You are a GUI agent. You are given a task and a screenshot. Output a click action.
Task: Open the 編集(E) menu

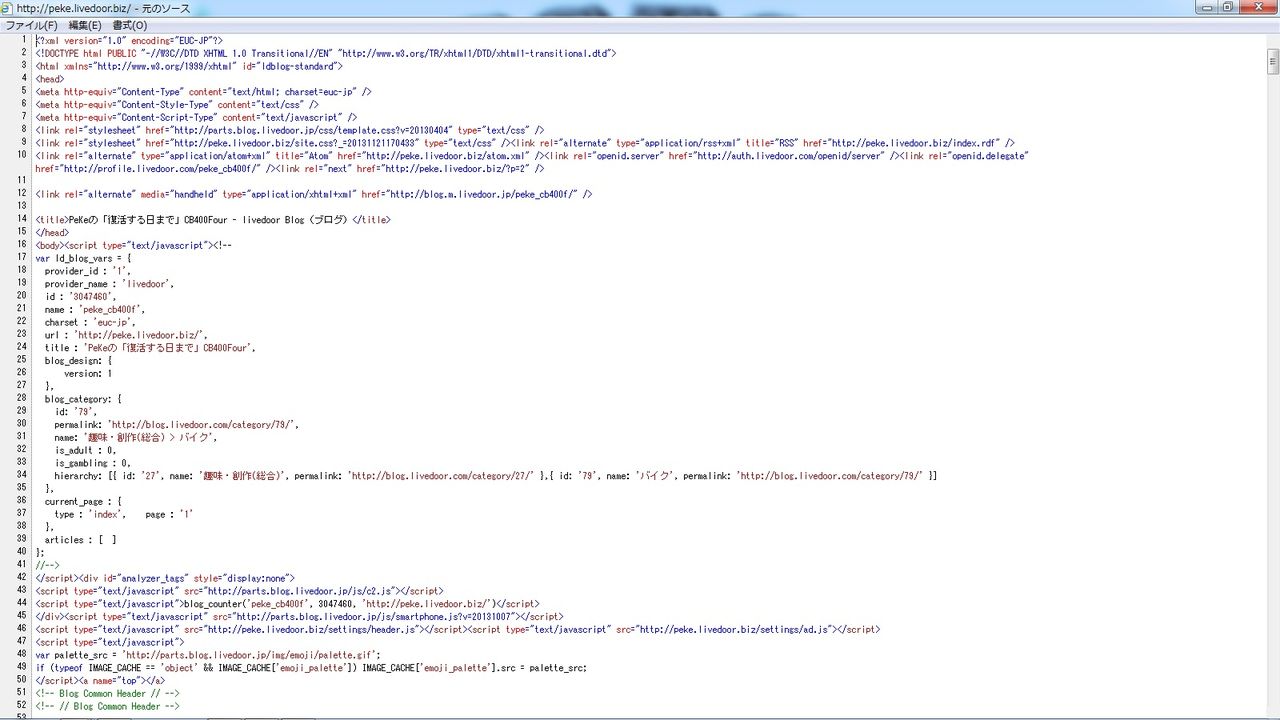coord(85,25)
